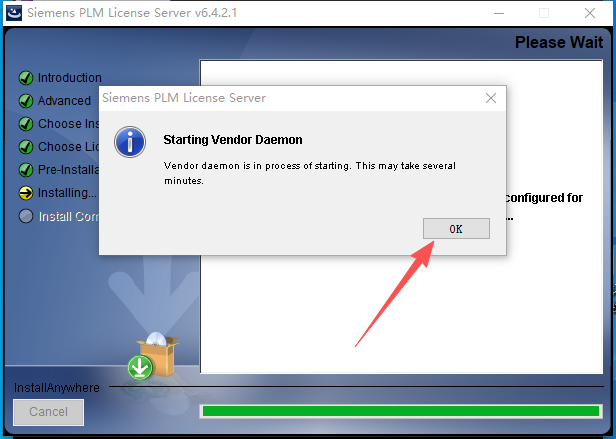Select the Installing... step label
The image size is (616, 439).
coord(67,193)
